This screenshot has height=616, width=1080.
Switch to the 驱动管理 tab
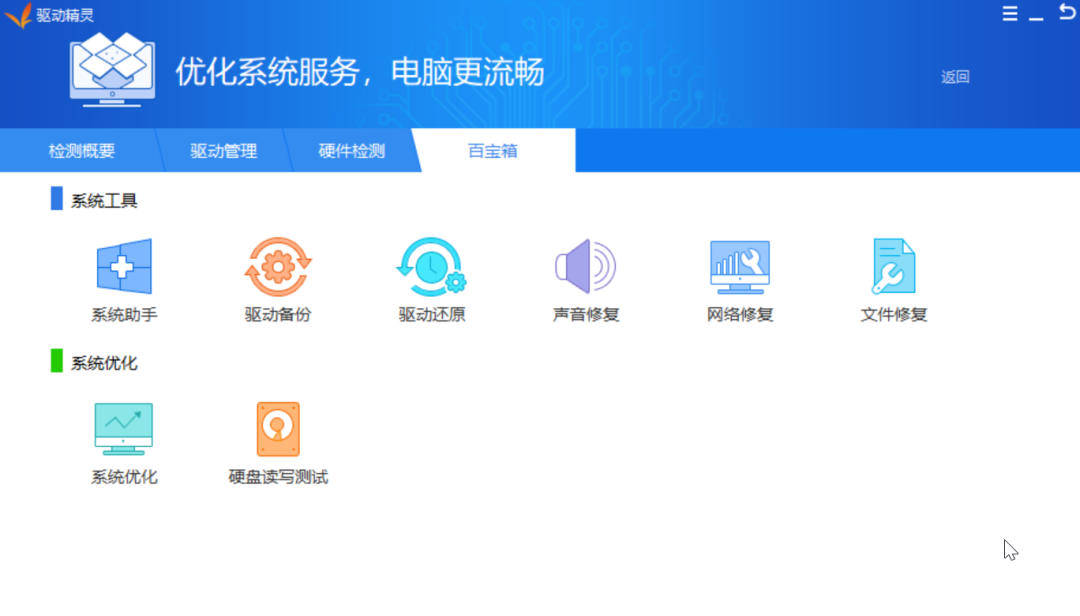click(223, 151)
